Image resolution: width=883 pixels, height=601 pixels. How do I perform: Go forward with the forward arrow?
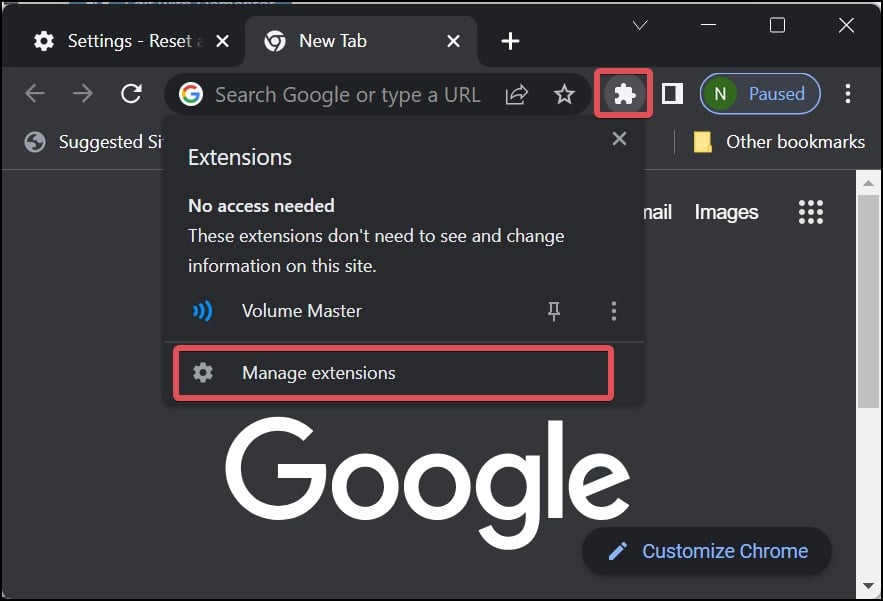83,94
